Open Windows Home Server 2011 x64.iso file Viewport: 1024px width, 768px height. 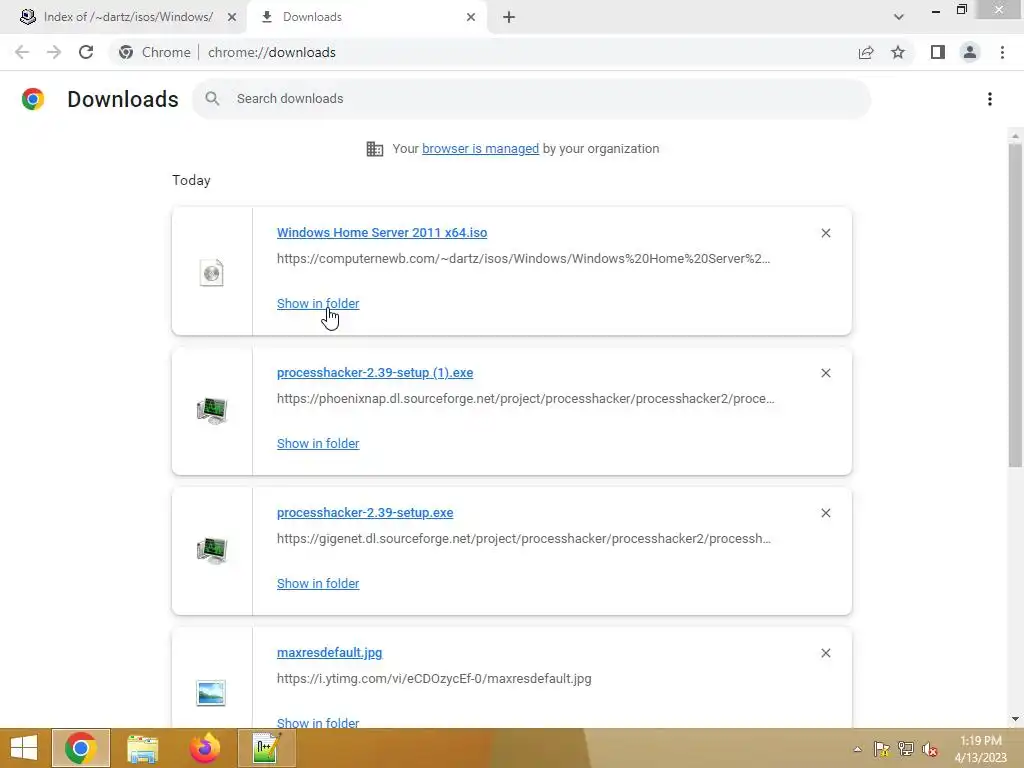coord(382,232)
